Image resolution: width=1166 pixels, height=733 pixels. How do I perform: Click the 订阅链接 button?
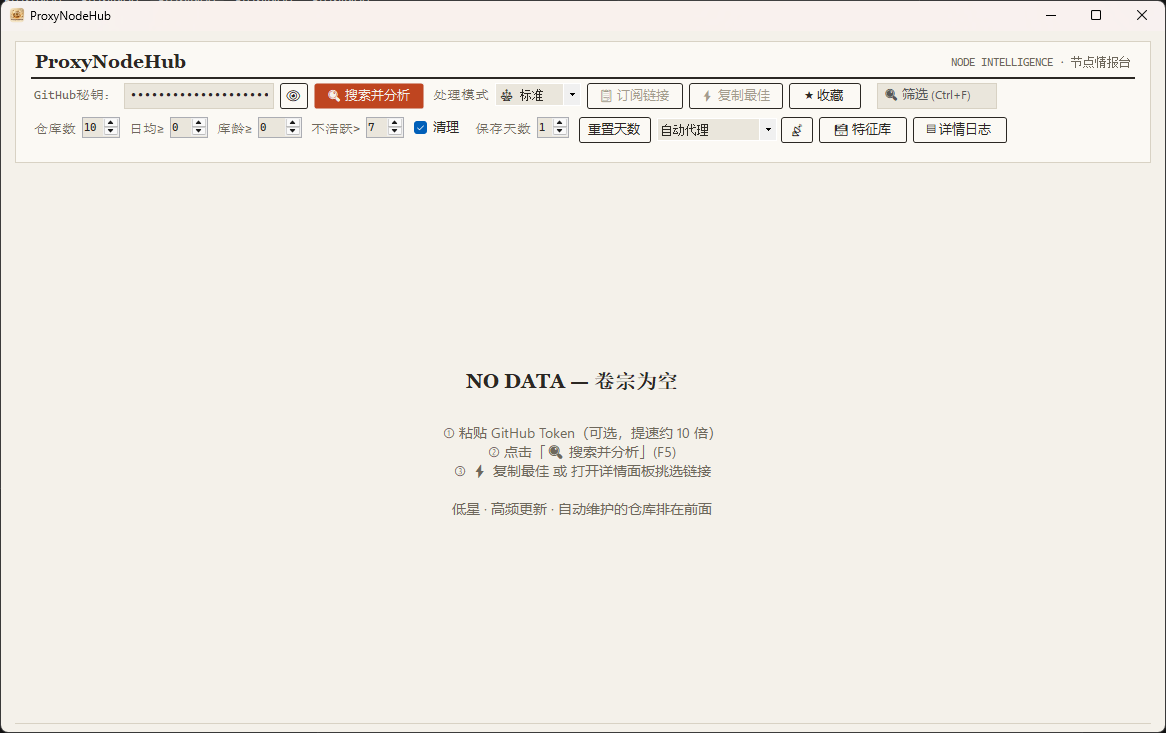coord(634,96)
